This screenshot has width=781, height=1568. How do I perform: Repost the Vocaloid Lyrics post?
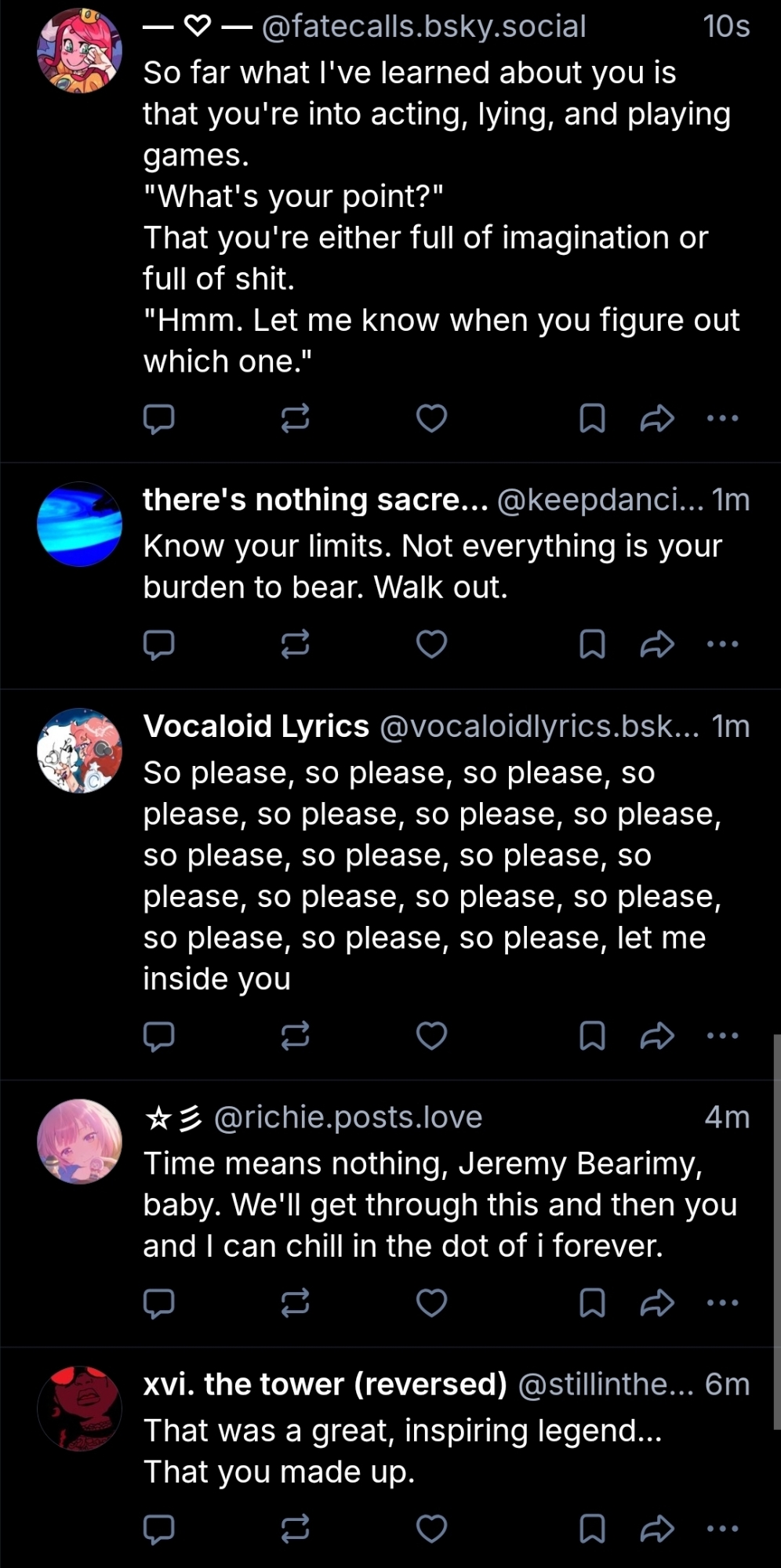pos(295,1036)
